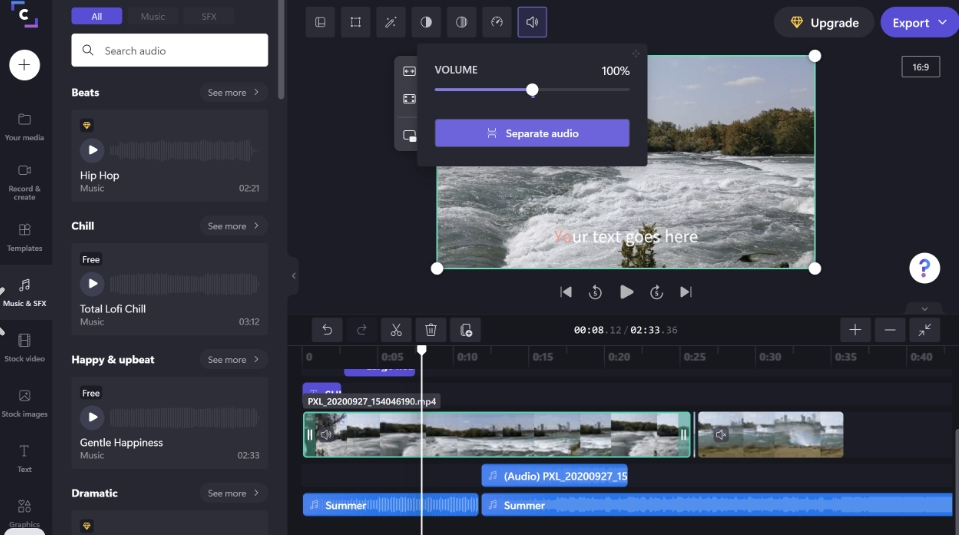Screen dimensions: 959x535
Task: Select the SFX tab
Action: click(x=209, y=17)
